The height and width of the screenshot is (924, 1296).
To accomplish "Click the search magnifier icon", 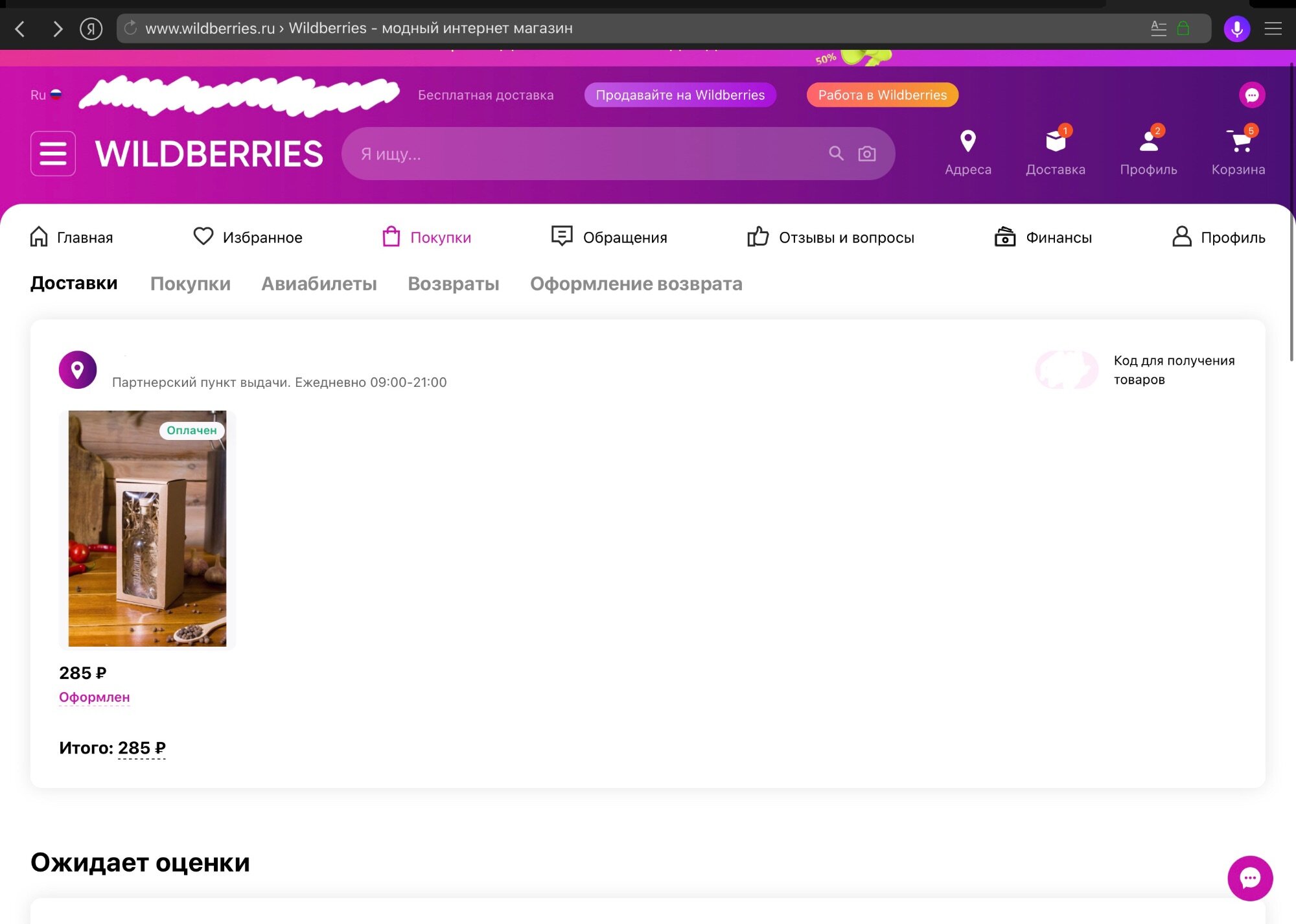I will click(836, 154).
